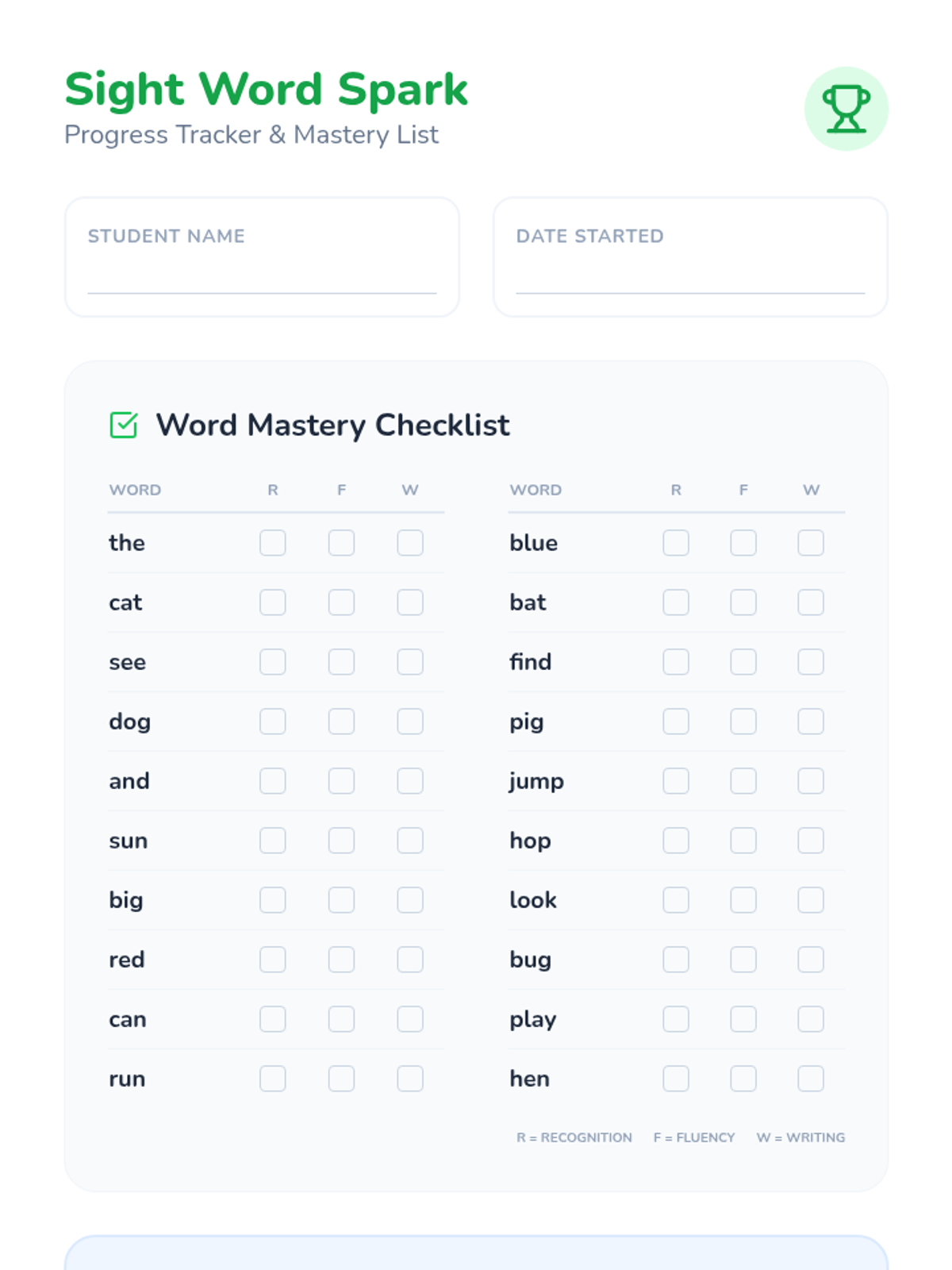
Task: Tick Recognition checkbox for "blue"
Action: tap(676, 543)
